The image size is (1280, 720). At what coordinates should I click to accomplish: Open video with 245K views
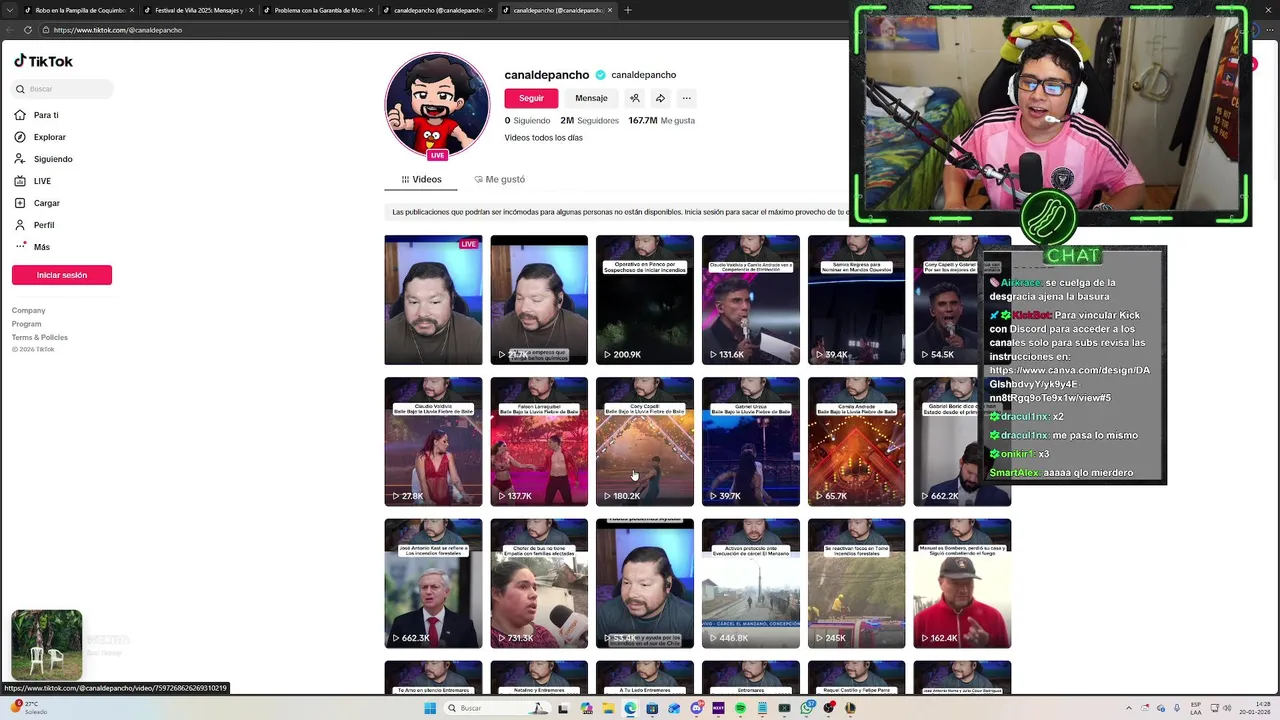click(857, 584)
